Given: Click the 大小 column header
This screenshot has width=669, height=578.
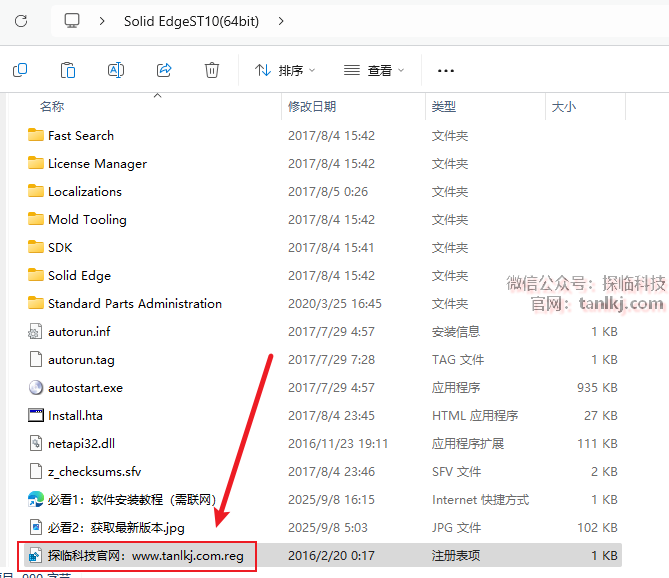Looking at the screenshot, I should [x=563, y=106].
